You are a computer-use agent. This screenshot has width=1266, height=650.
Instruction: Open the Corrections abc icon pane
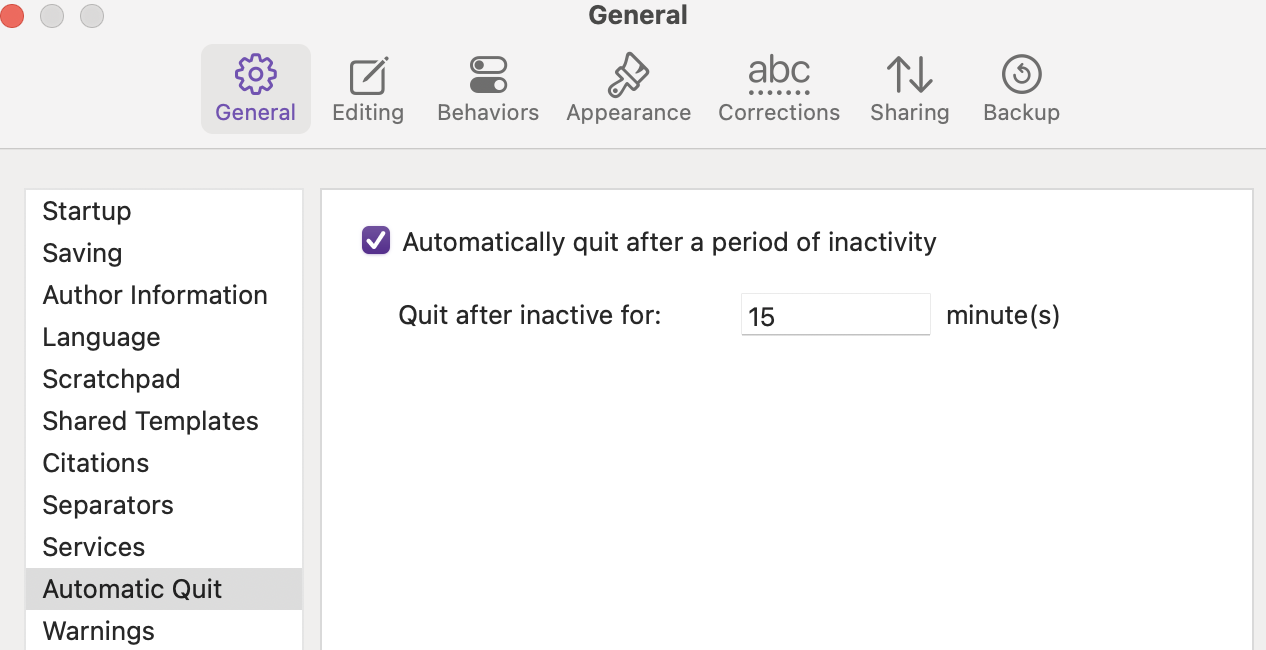(x=779, y=75)
